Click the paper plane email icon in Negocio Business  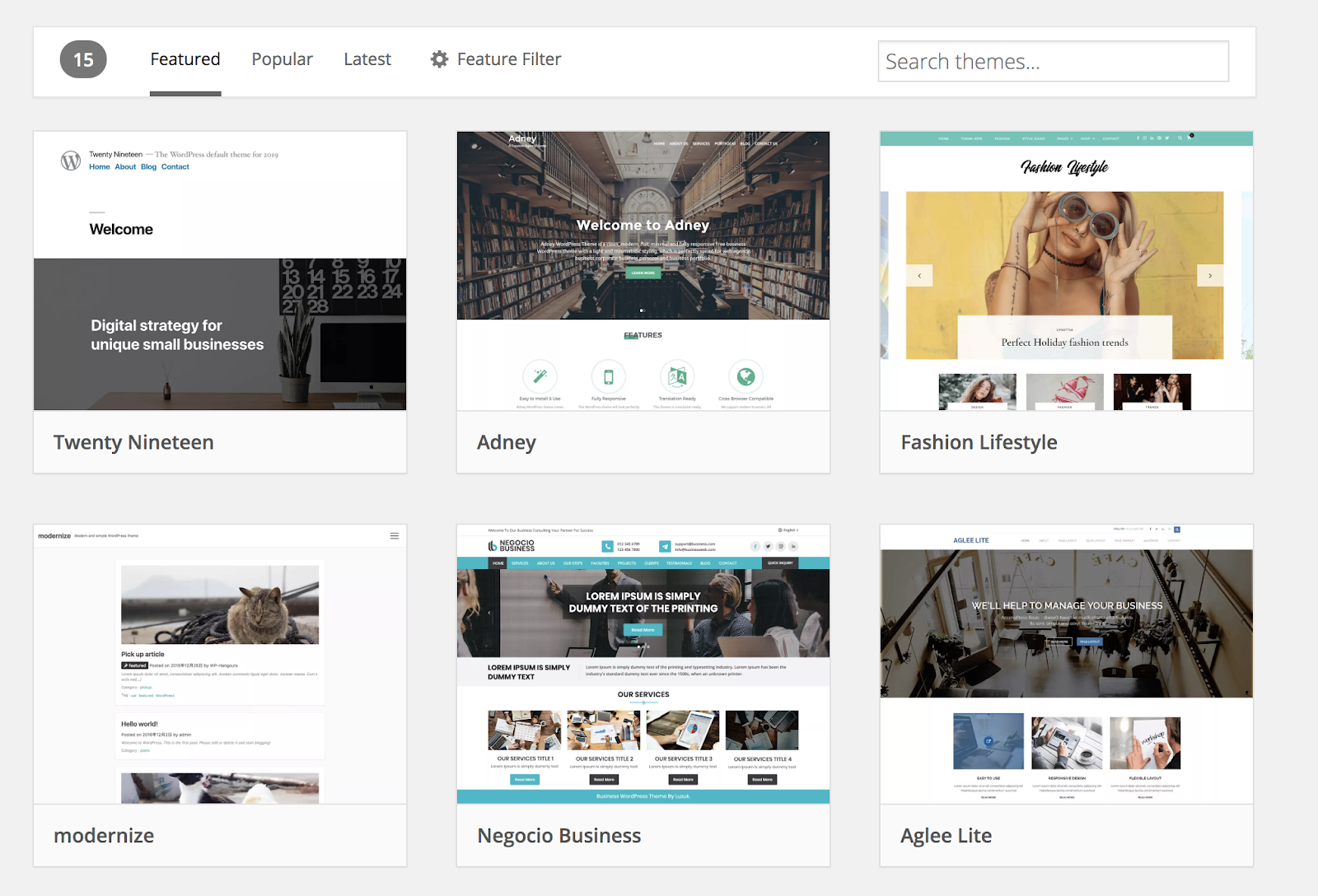(664, 546)
